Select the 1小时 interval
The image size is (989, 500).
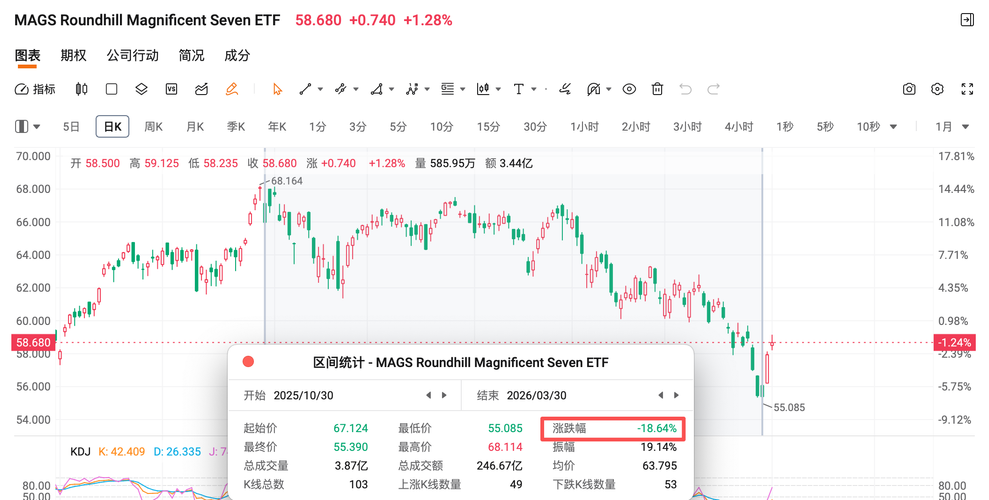[x=584, y=127]
